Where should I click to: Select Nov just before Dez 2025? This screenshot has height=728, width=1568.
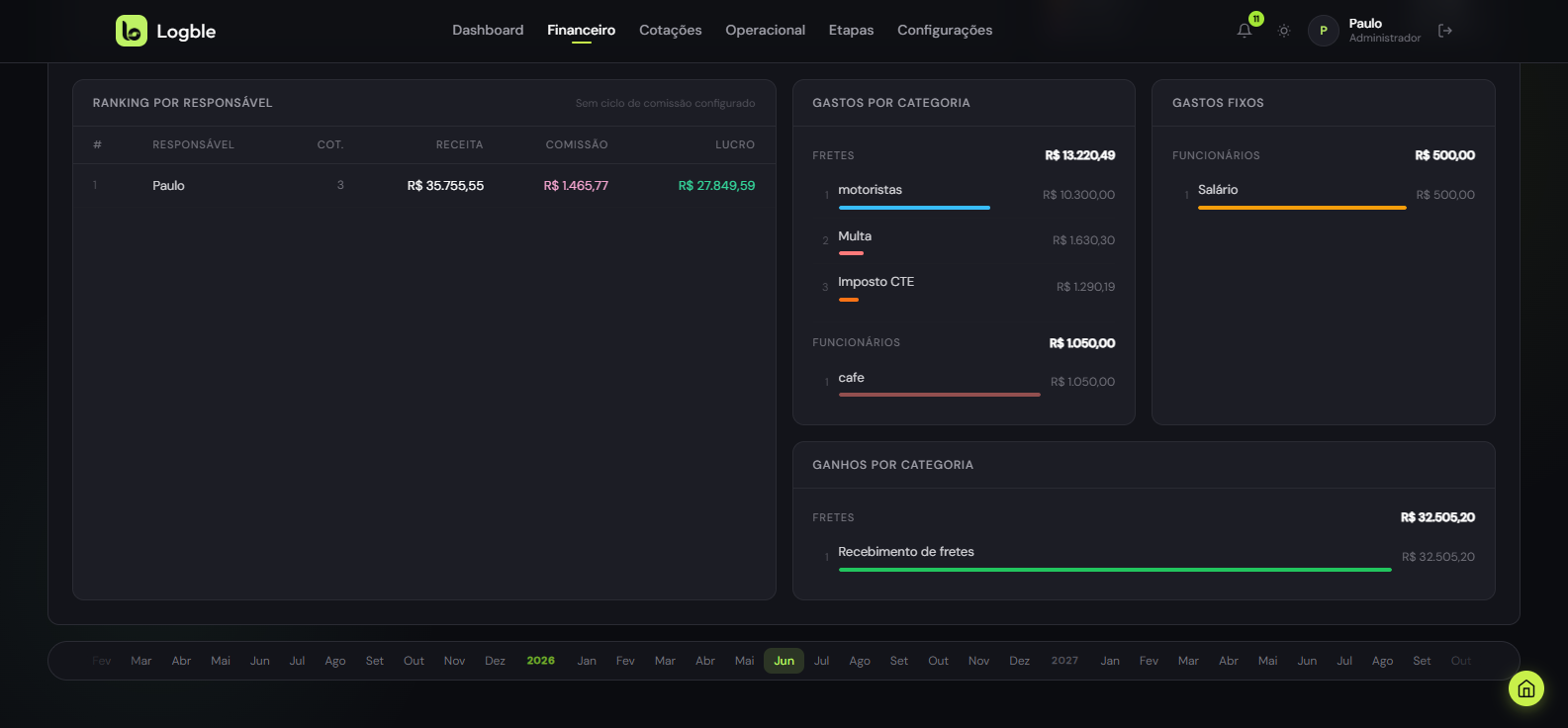pyautogui.click(x=455, y=661)
